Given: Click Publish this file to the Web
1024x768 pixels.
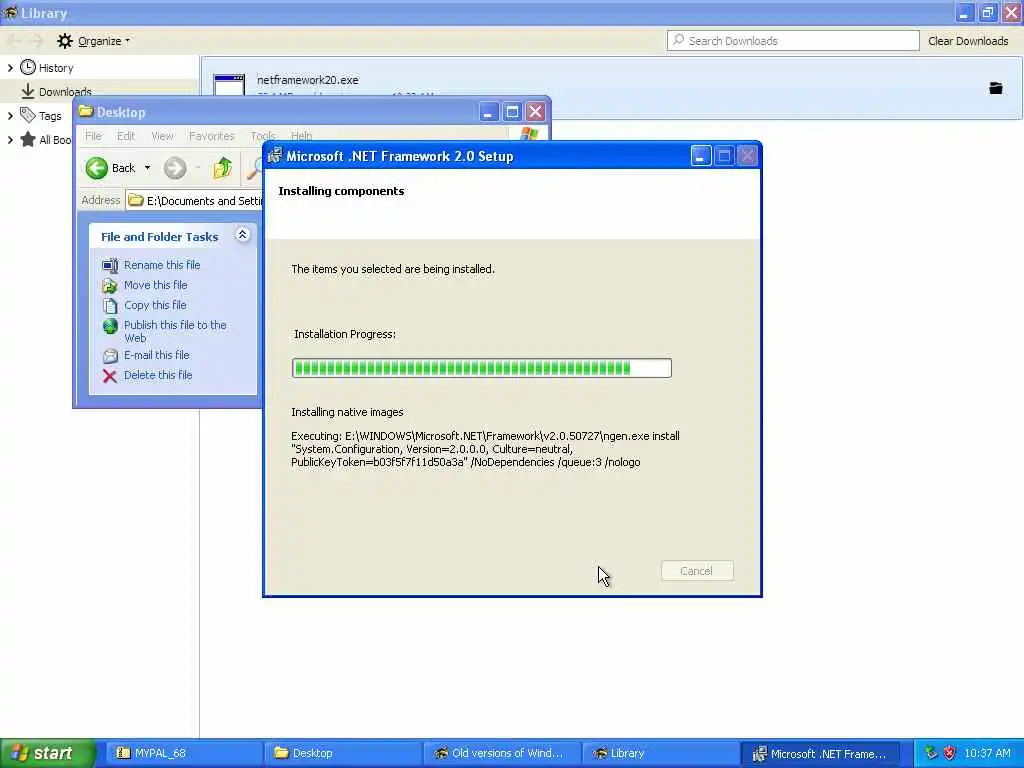Looking at the screenshot, I should pos(175,331).
